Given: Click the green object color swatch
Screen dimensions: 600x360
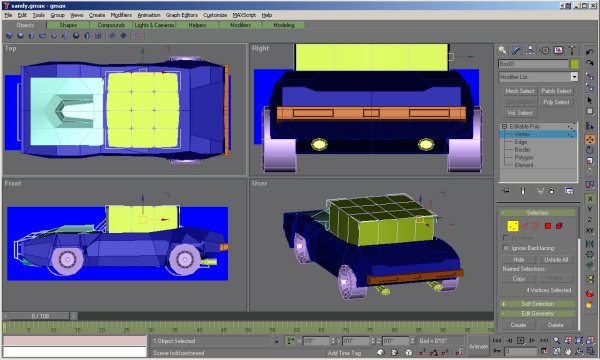Looking at the screenshot, I should [x=574, y=64].
